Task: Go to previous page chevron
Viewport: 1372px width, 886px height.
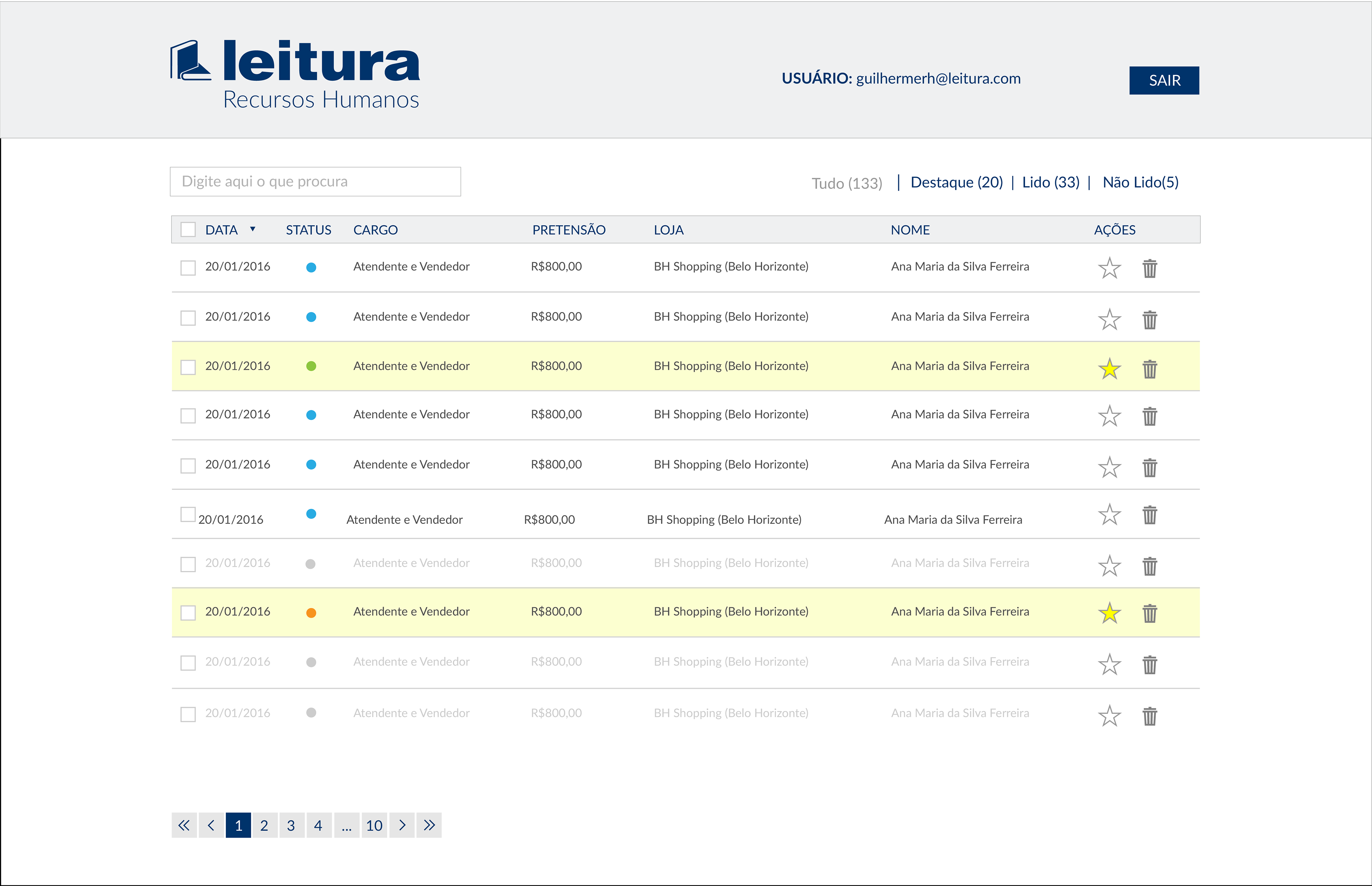Action: pyautogui.click(x=211, y=826)
